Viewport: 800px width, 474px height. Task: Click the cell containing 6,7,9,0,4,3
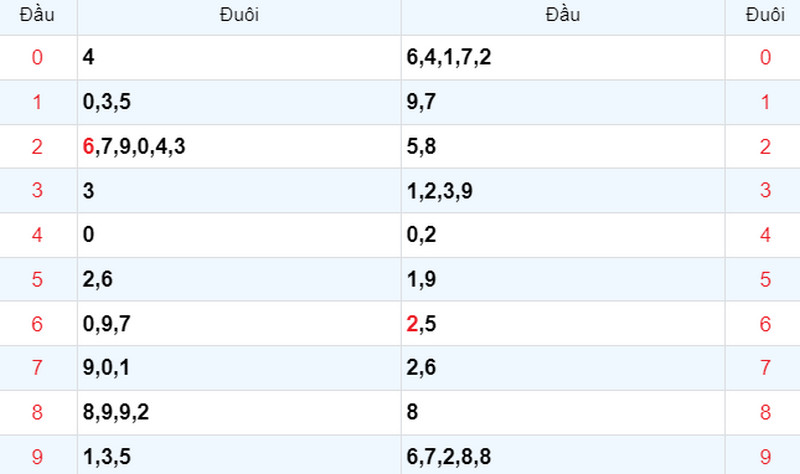coord(239,146)
